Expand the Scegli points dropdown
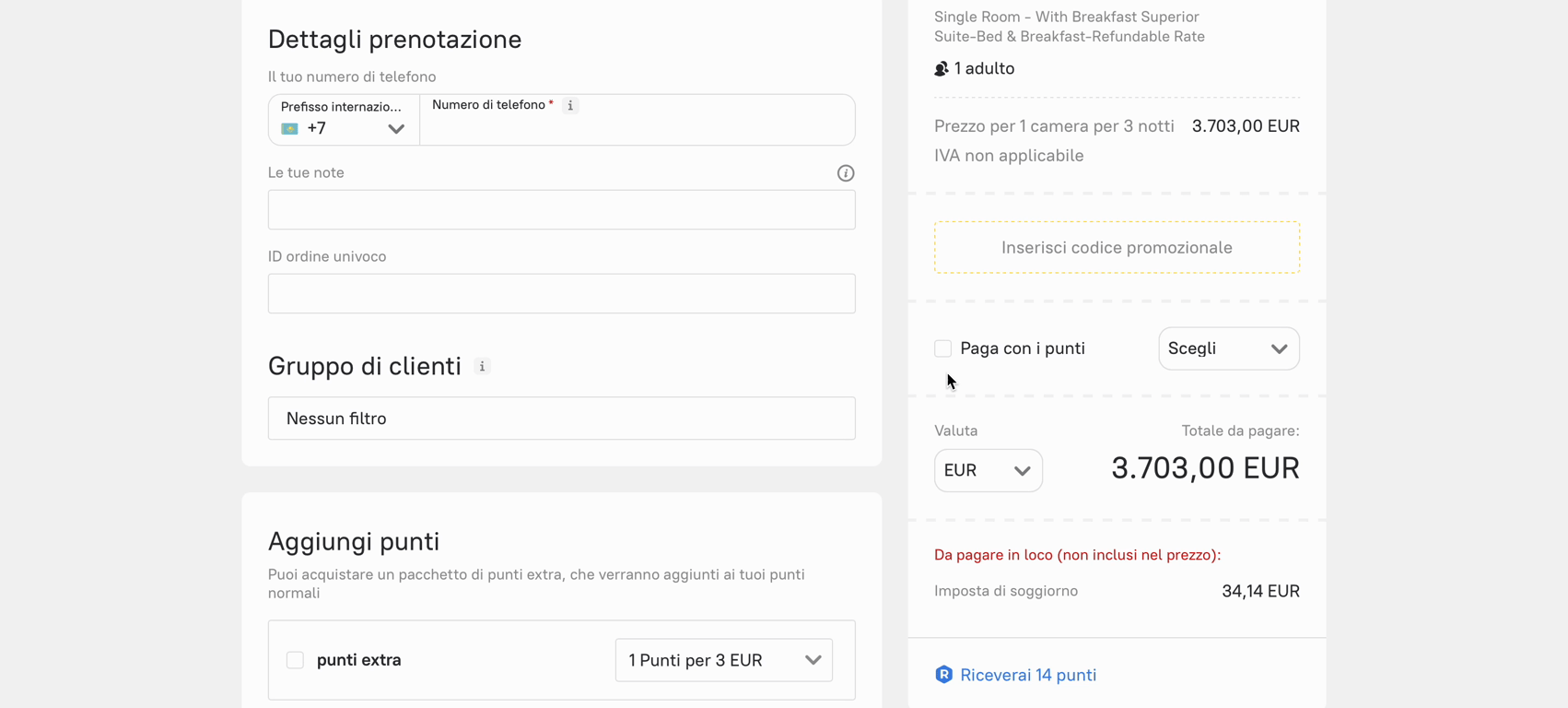1568x708 pixels. pos(1228,348)
